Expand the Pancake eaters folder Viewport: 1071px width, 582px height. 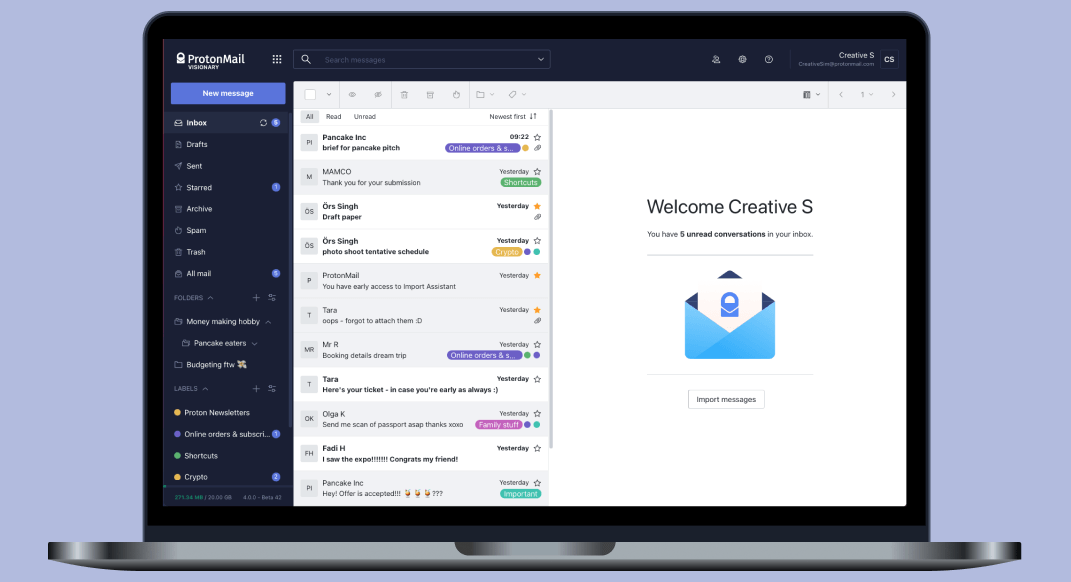[254, 344]
